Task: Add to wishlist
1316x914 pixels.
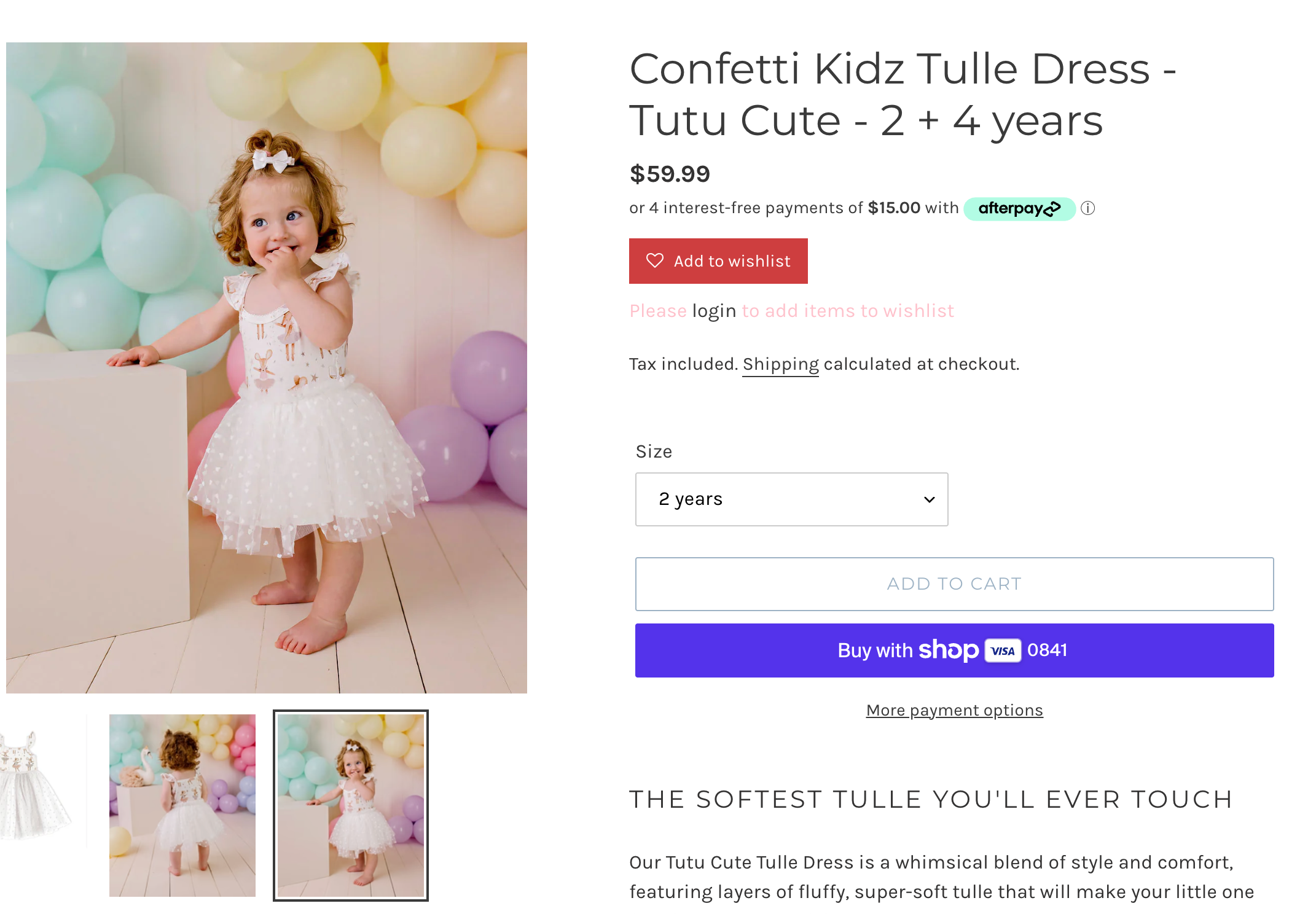Action: pyautogui.click(x=718, y=261)
